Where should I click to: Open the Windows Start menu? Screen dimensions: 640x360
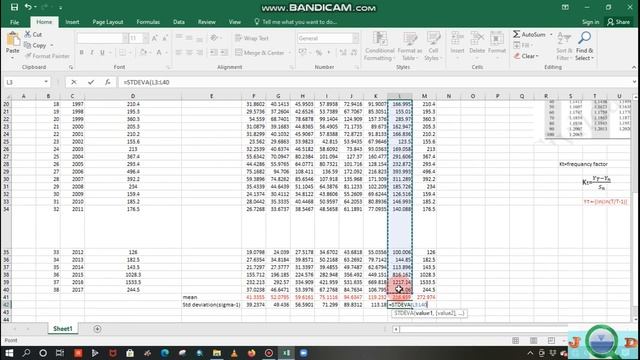point(9,353)
